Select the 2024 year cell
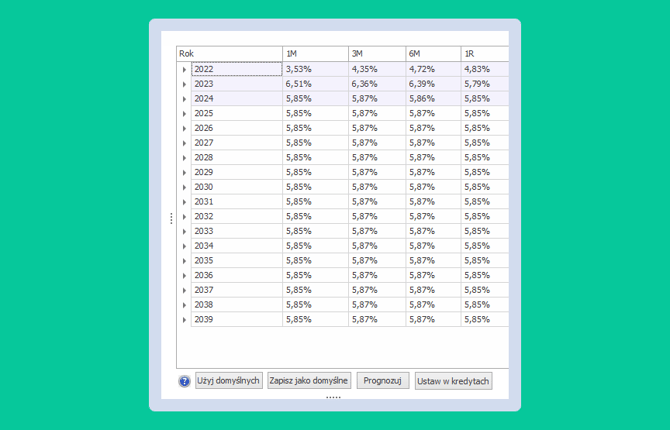This screenshot has height=430, width=670. [237, 99]
